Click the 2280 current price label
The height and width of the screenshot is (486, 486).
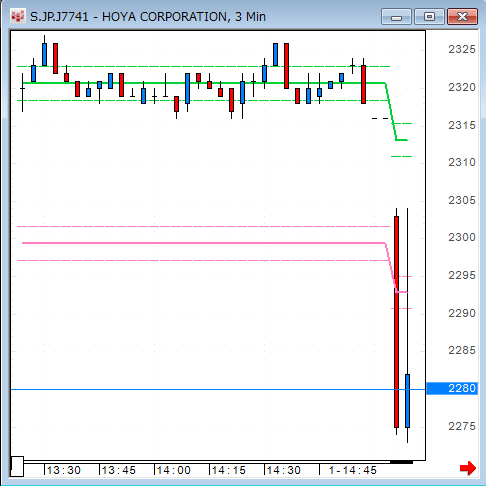(x=452, y=388)
